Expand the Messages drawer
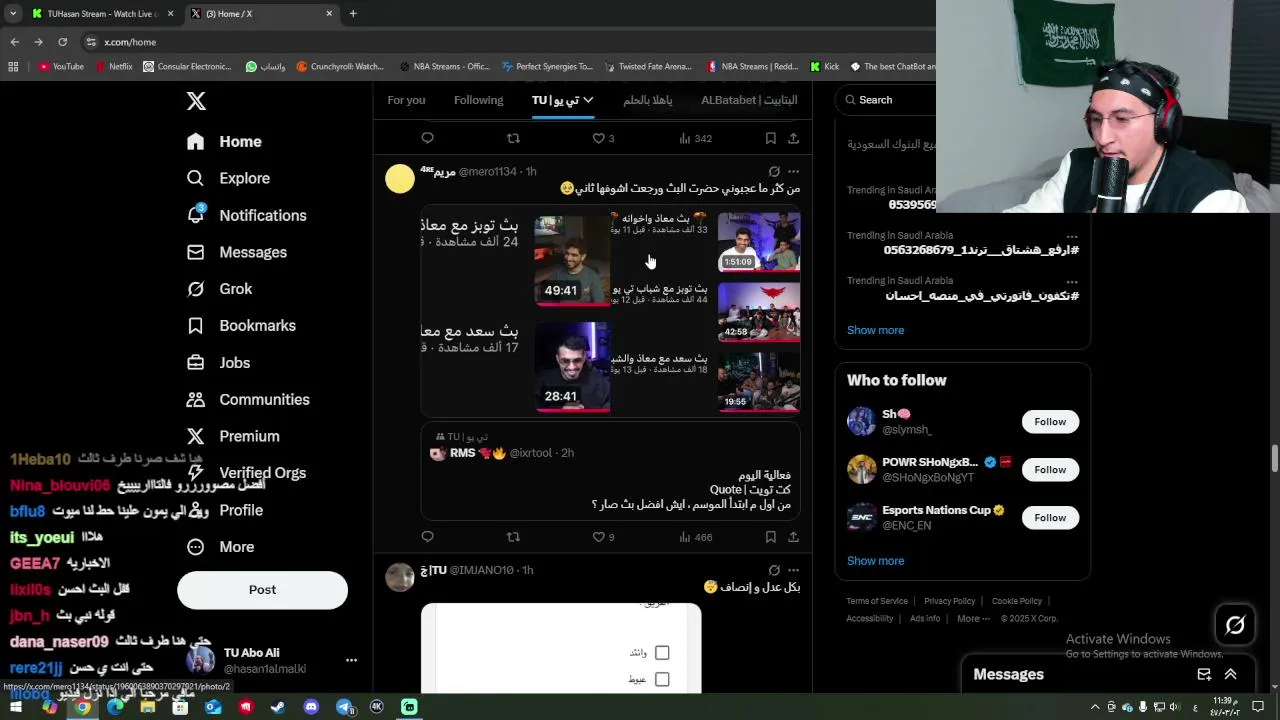 pos(1230,675)
